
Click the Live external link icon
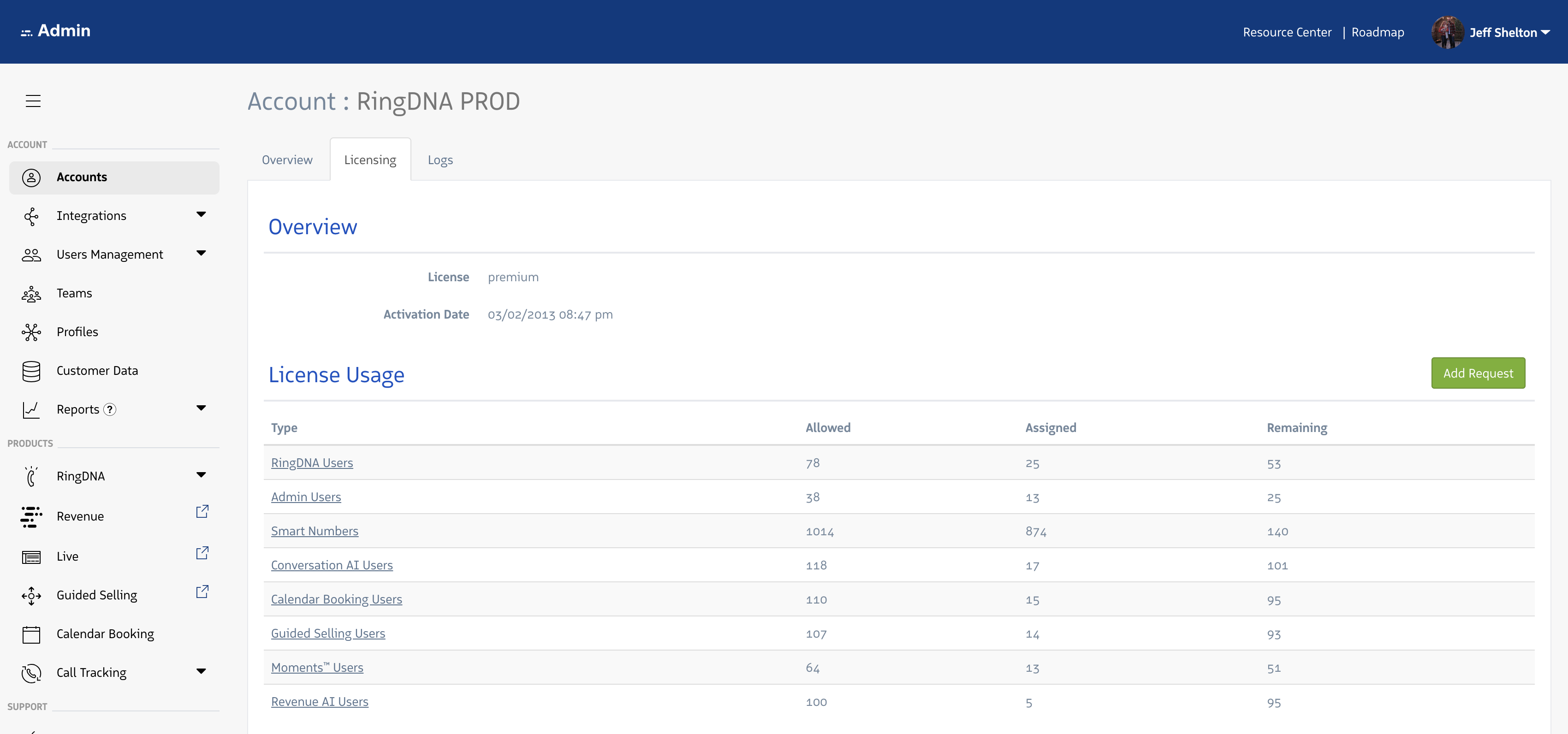[x=202, y=553]
